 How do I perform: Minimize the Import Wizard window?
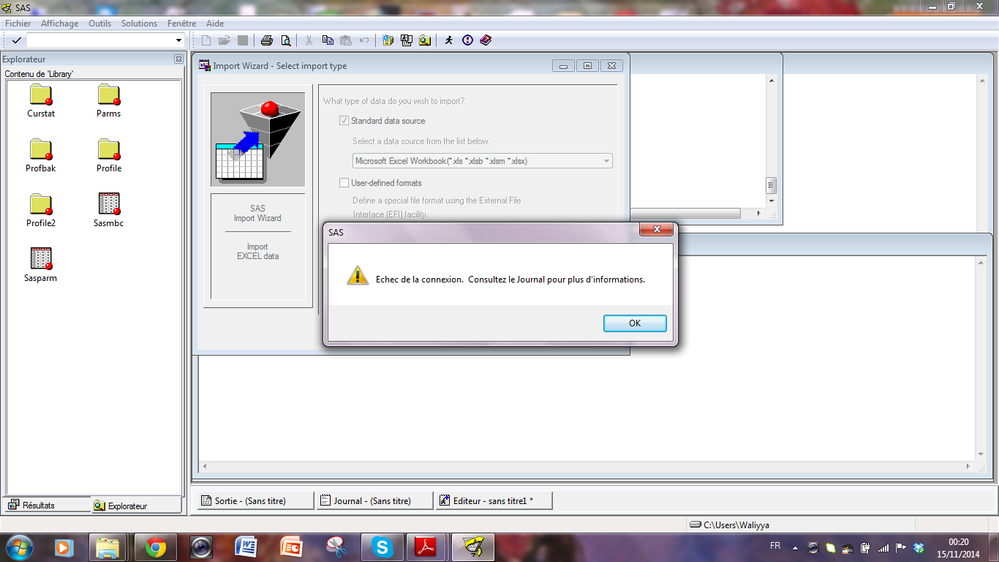(x=563, y=66)
